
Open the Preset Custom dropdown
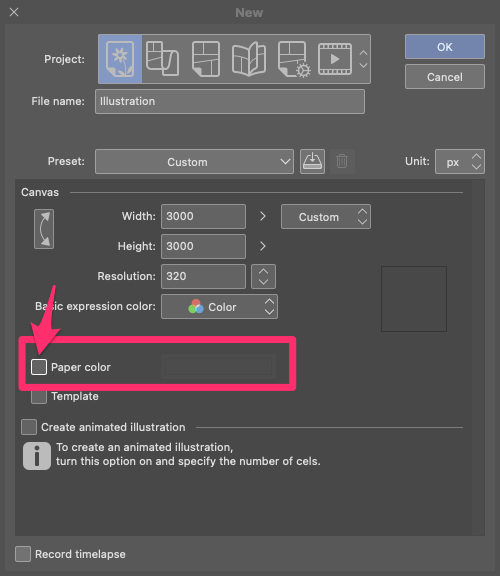[x=194, y=162]
